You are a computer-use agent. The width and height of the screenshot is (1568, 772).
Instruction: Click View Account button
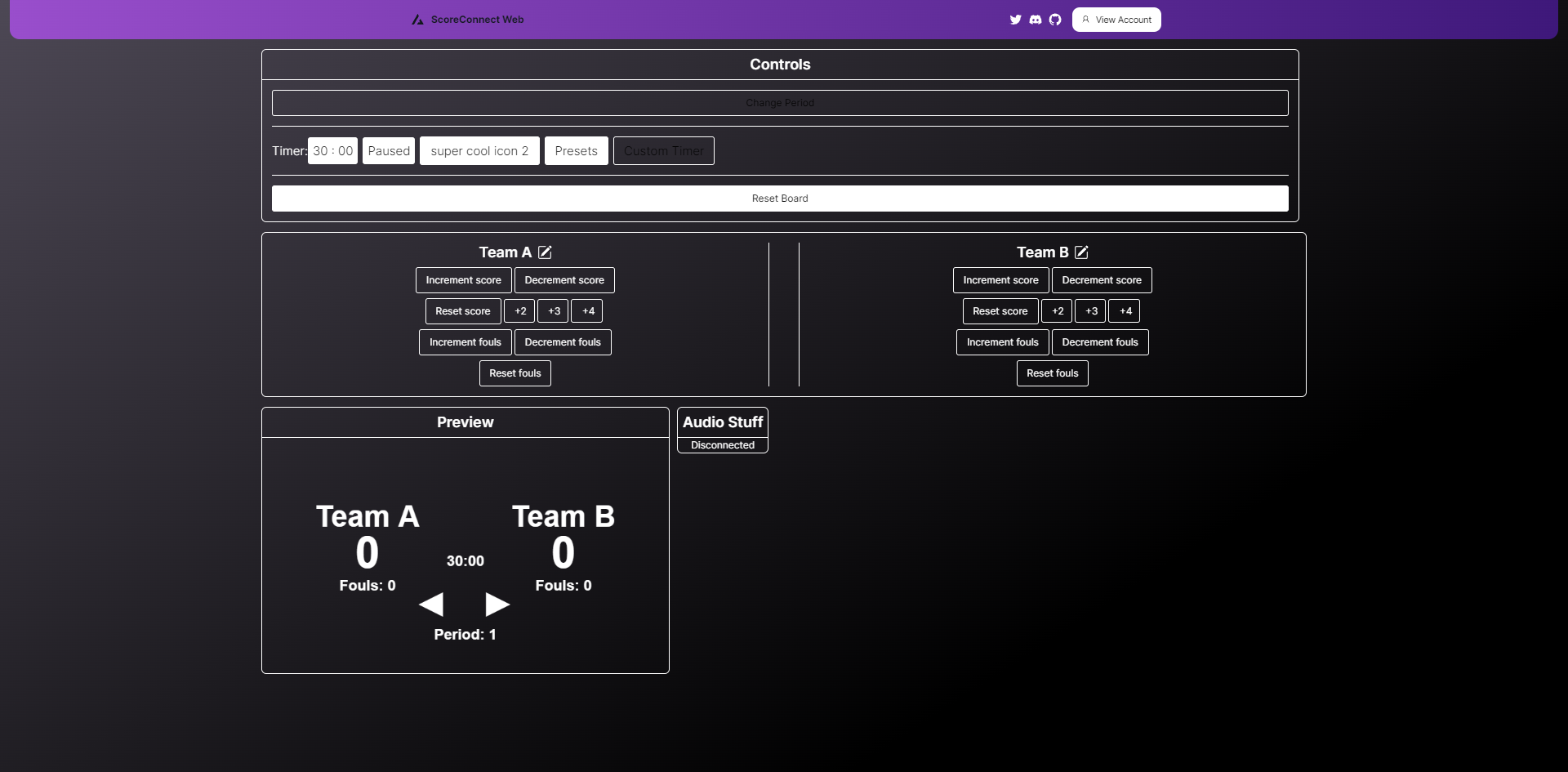1116,20
